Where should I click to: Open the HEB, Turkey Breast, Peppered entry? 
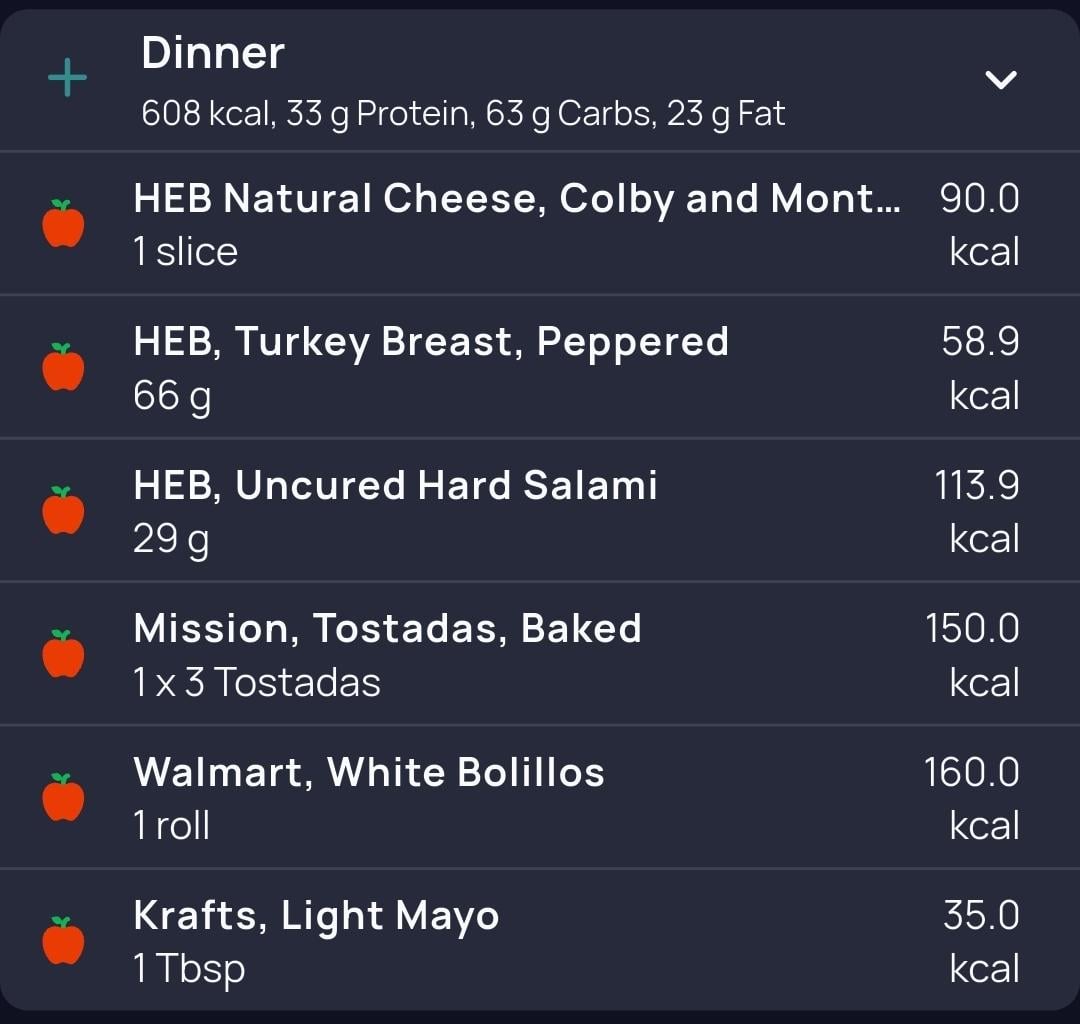click(540, 366)
